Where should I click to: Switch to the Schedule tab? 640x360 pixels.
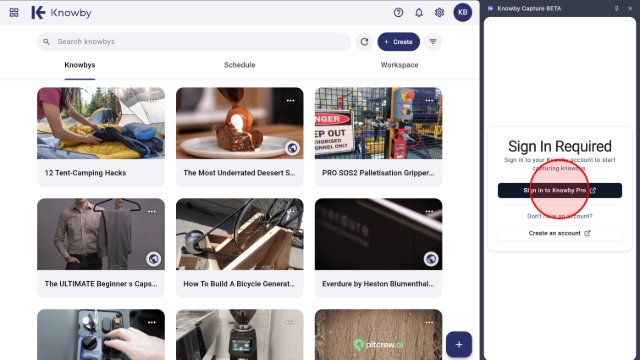click(x=240, y=65)
